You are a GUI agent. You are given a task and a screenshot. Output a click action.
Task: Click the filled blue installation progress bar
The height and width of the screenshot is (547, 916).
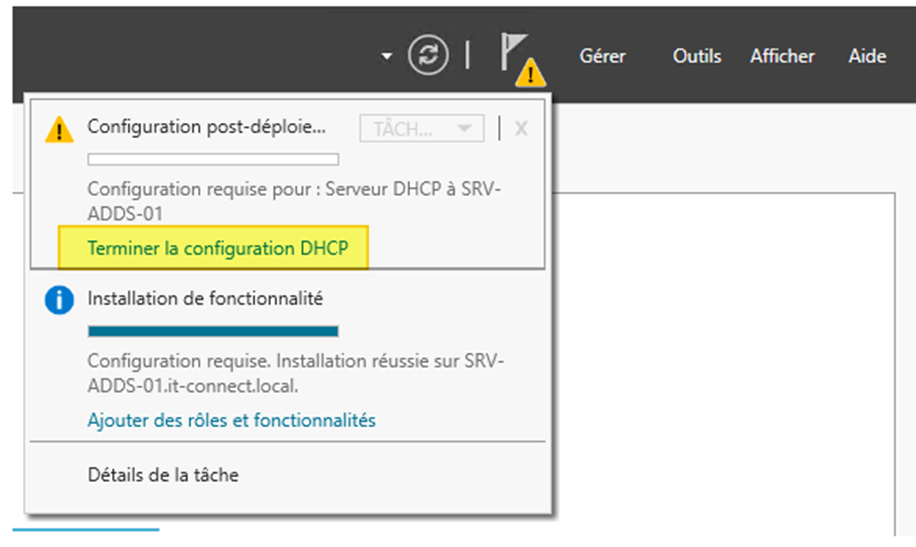coord(213,331)
